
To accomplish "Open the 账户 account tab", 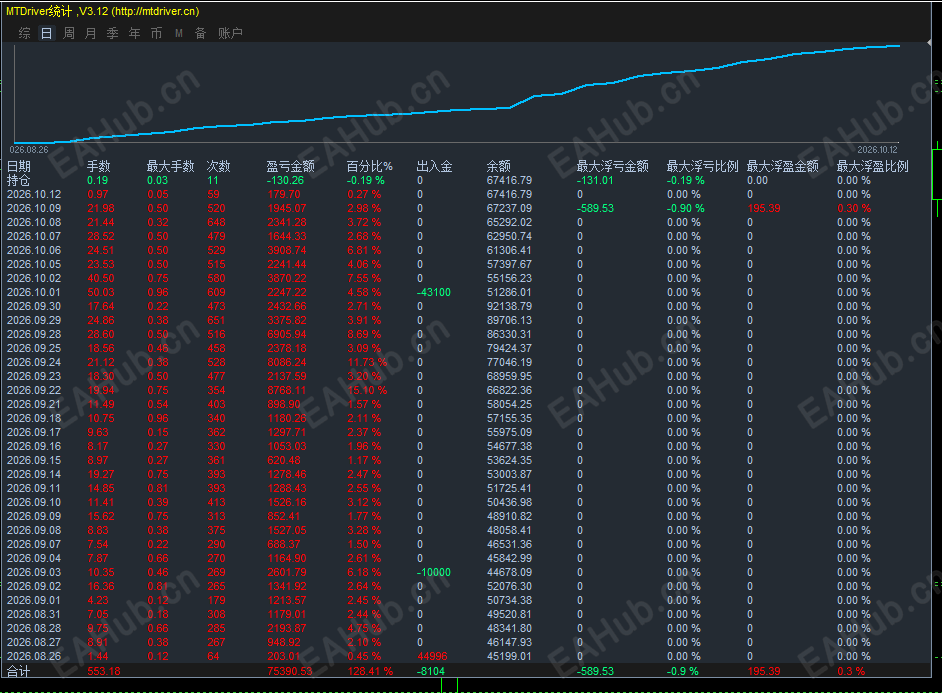I will click(x=230, y=33).
